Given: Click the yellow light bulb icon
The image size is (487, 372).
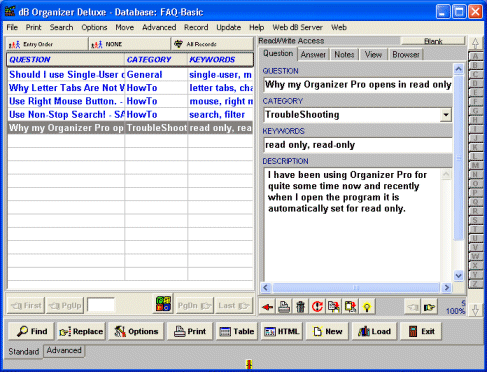Looking at the screenshot, I should click(x=367, y=307).
